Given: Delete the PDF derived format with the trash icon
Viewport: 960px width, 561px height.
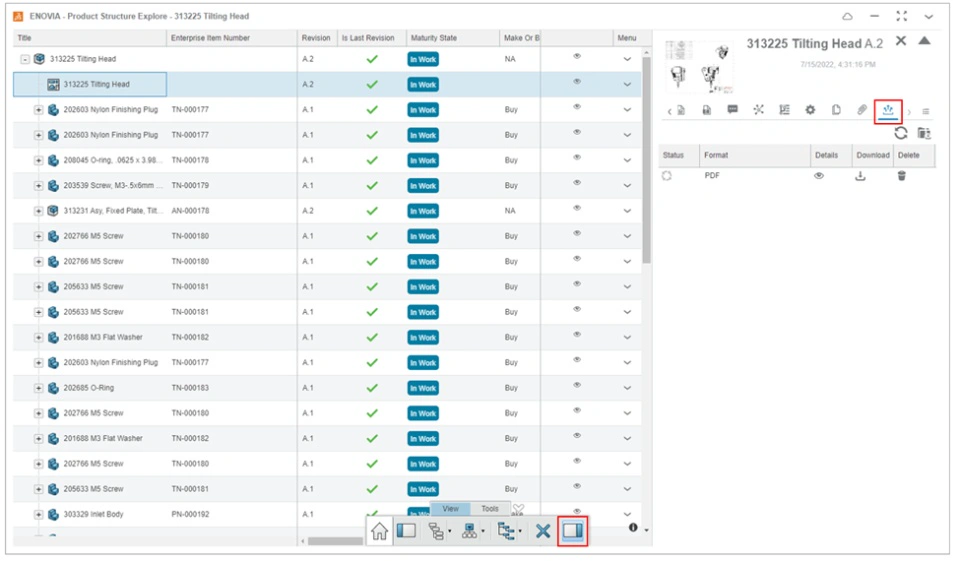Looking at the screenshot, I should click(901, 176).
